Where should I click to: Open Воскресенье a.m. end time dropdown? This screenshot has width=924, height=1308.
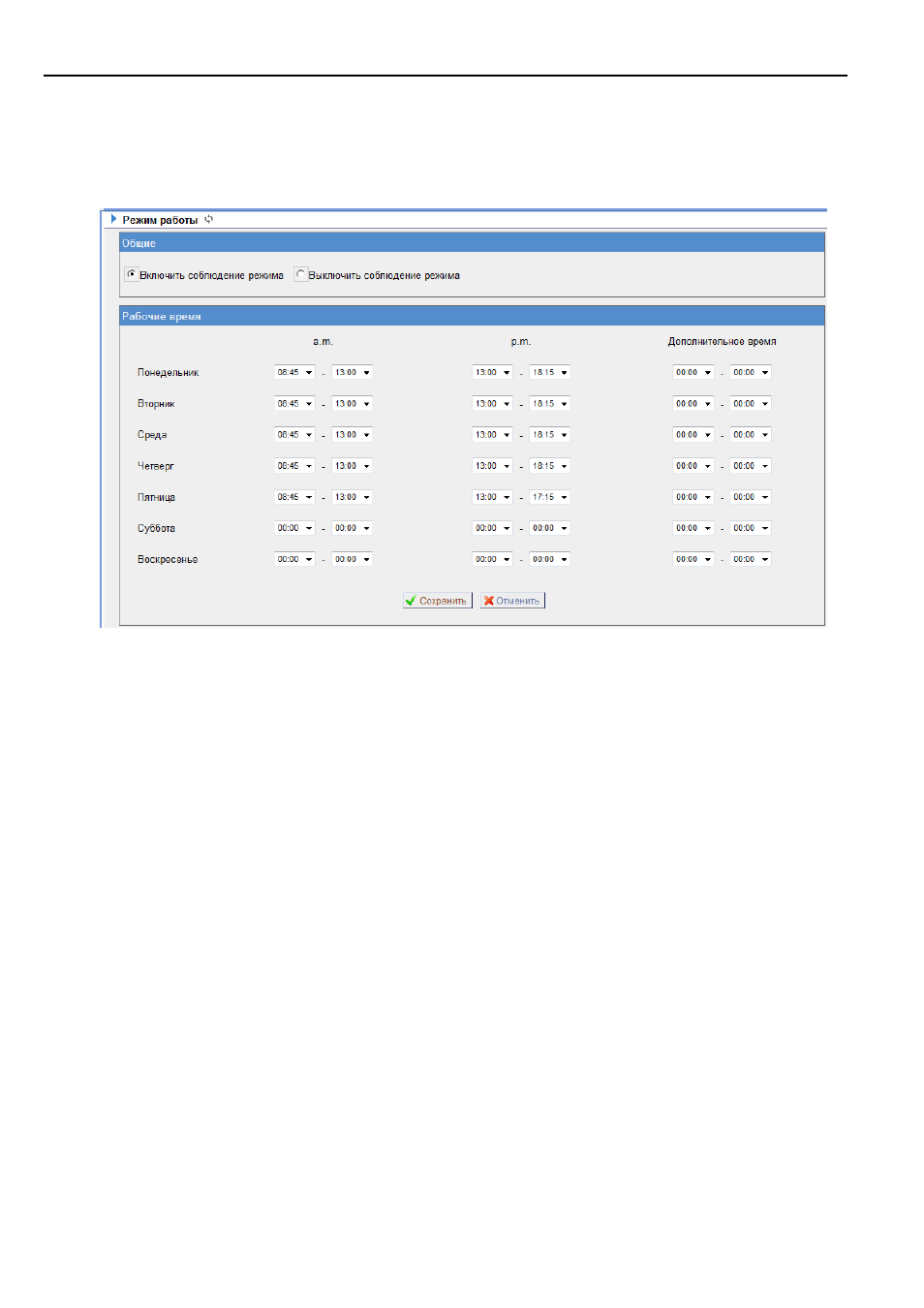click(x=352, y=559)
